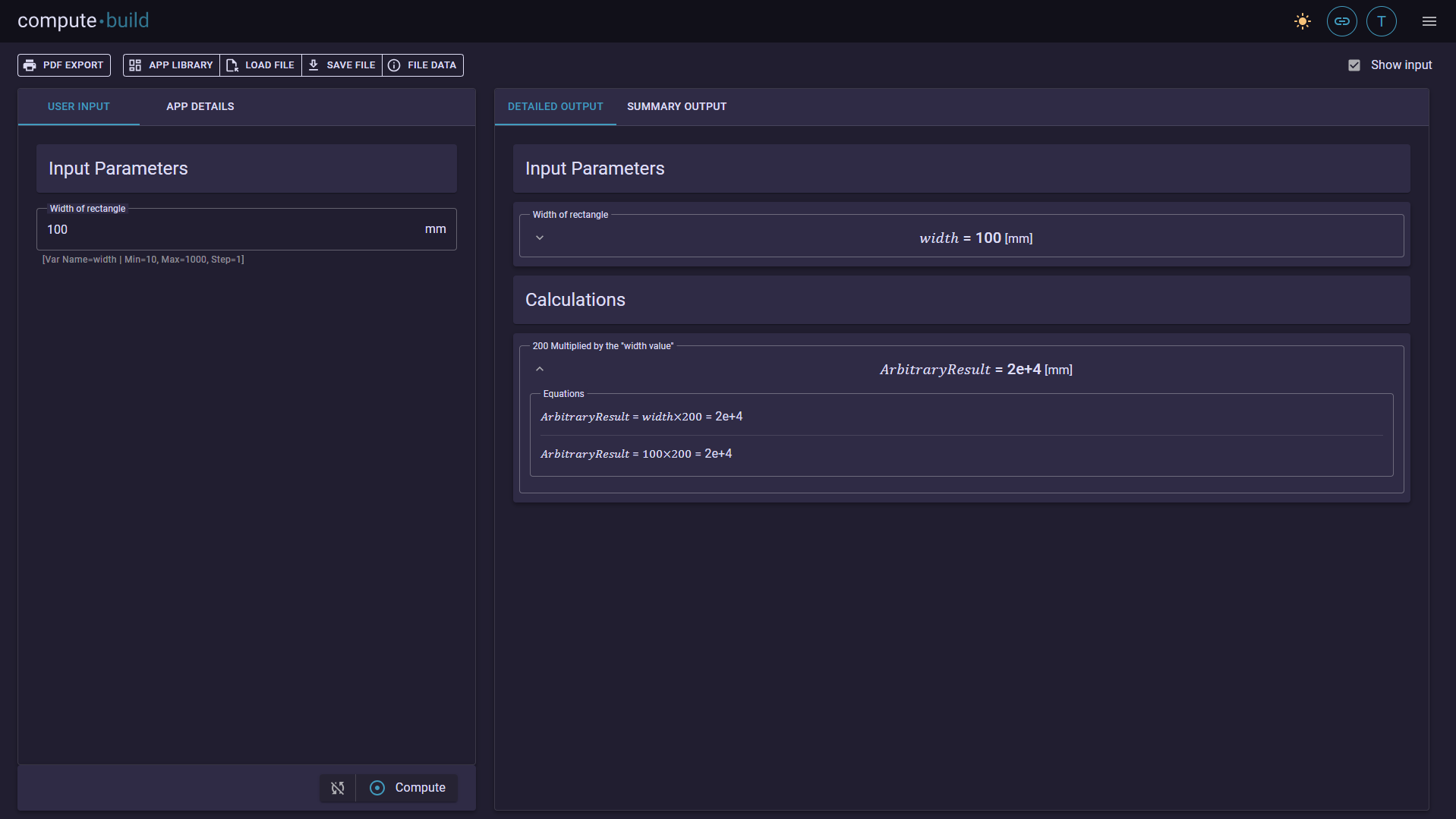Select the DETAILED OUTPUT tab
The width and height of the screenshot is (1456, 819).
[555, 106]
